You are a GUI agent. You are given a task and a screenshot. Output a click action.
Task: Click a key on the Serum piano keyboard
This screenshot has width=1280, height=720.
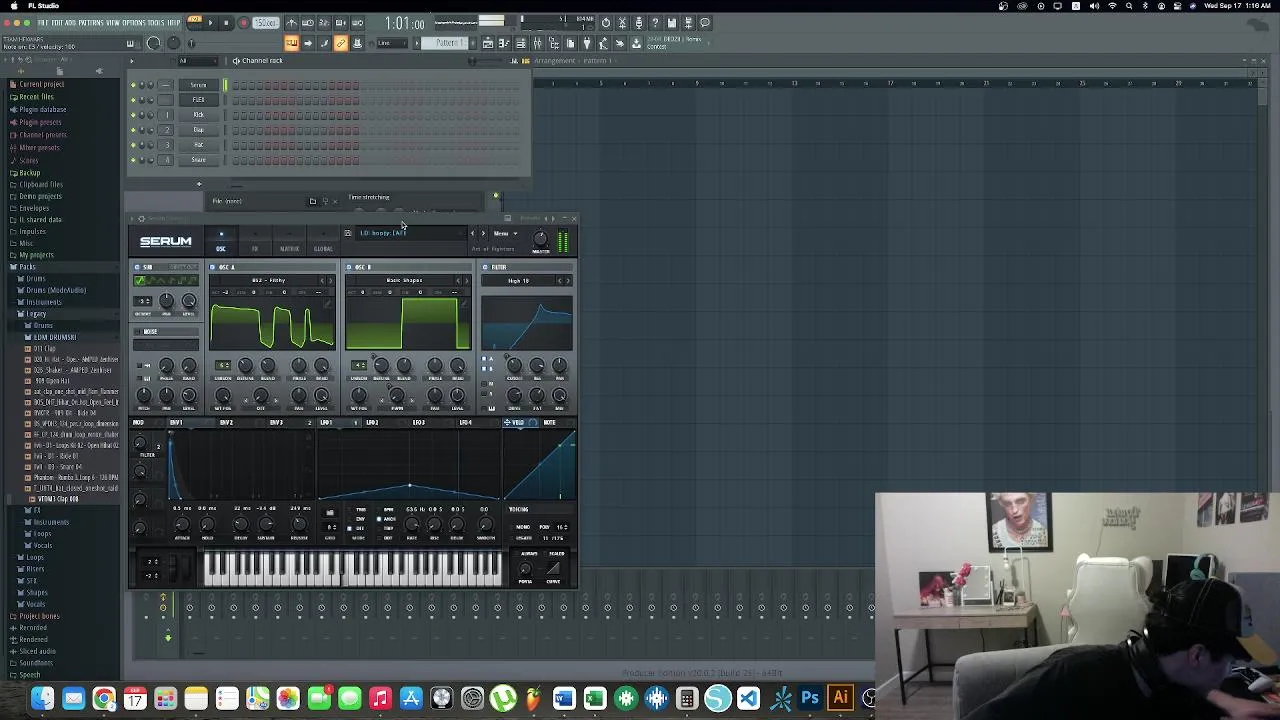point(352,568)
